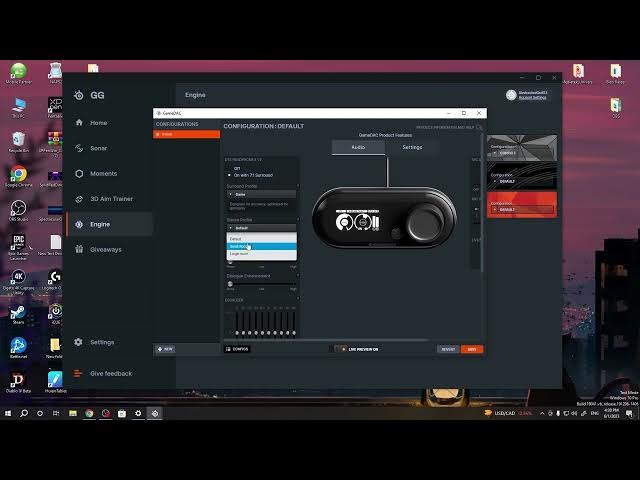Open taskbar search magnifier
The image size is (640, 480).
point(24,413)
